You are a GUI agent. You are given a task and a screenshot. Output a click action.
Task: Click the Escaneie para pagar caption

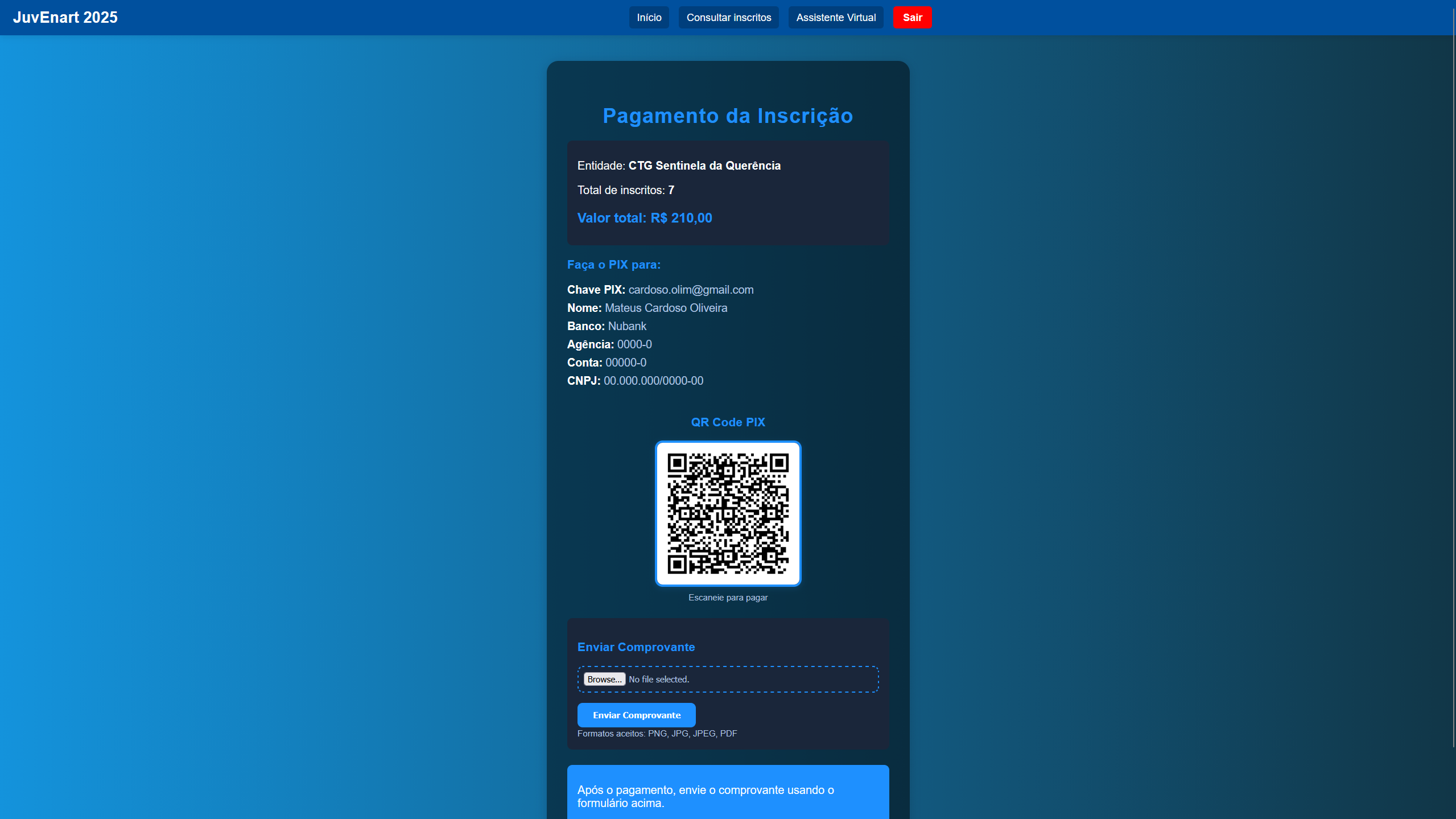click(728, 598)
